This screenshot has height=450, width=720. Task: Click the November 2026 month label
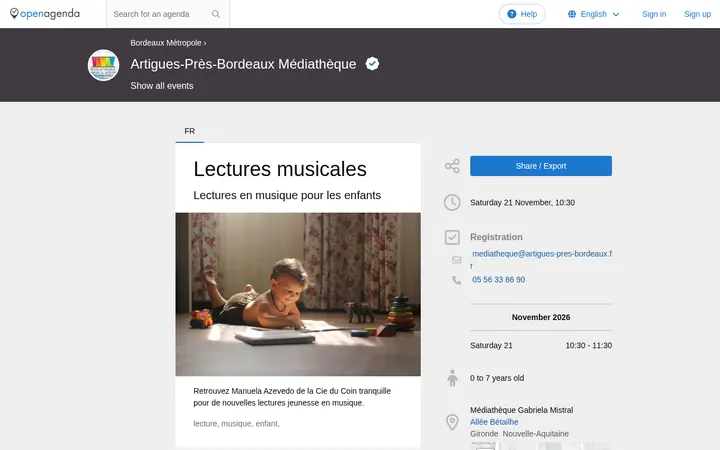point(540,317)
